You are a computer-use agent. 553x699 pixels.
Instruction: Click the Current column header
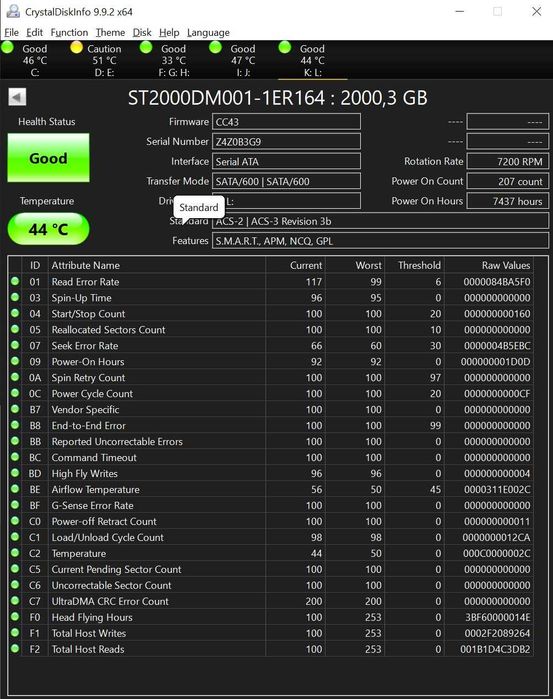(x=296, y=265)
